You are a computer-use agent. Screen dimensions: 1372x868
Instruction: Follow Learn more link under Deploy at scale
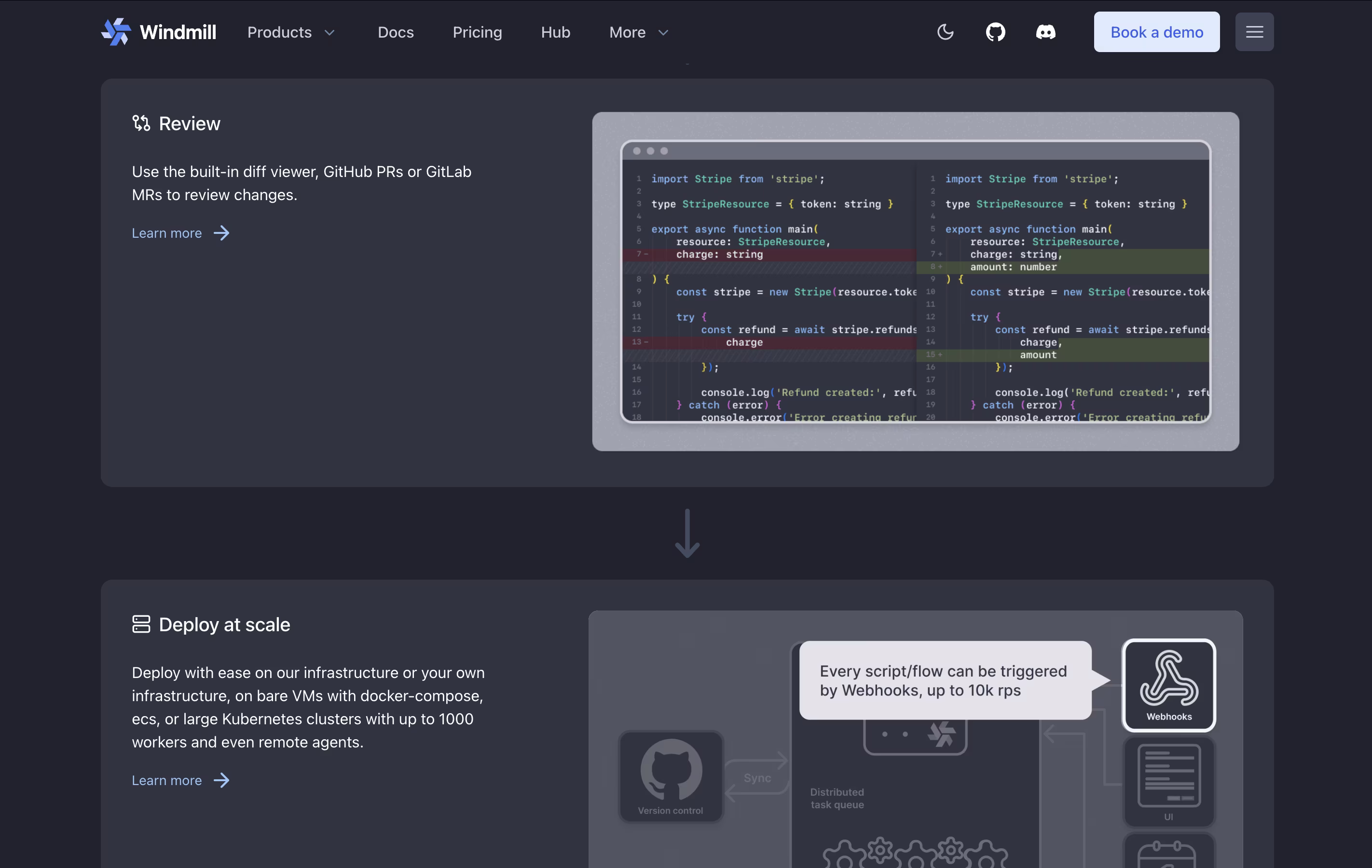click(180, 780)
